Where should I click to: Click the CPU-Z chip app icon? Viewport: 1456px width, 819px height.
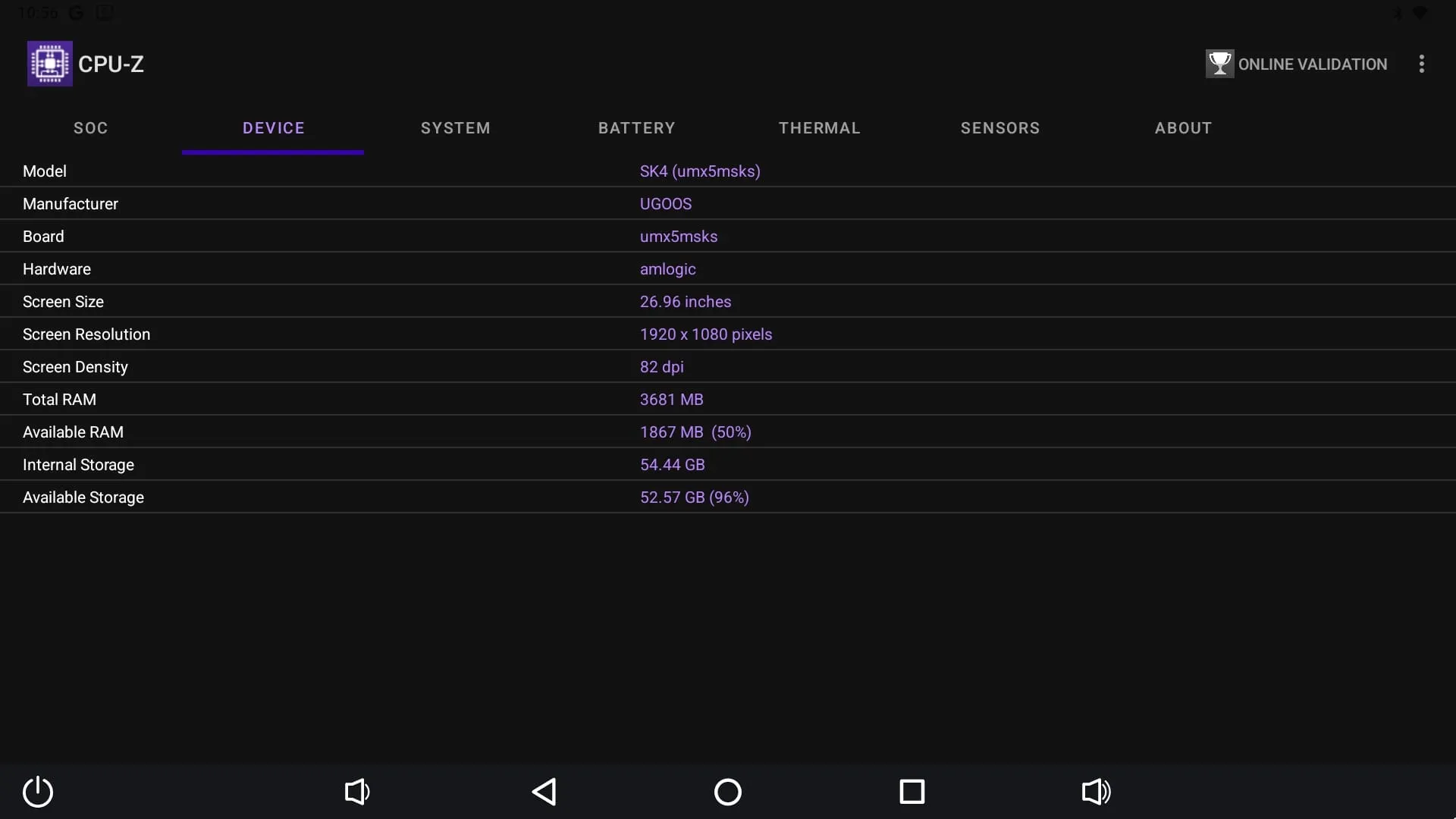(x=50, y=64)
